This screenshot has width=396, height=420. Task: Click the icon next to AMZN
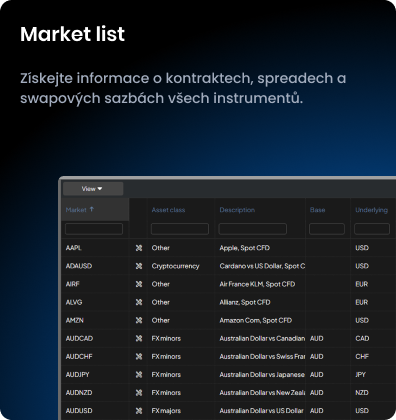139,320
